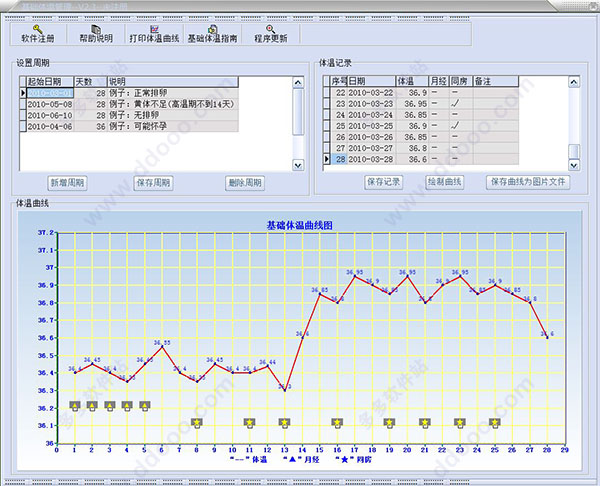
Task: Click menstruation triangle marker at day 3
Action: click(x=110, y=406)
